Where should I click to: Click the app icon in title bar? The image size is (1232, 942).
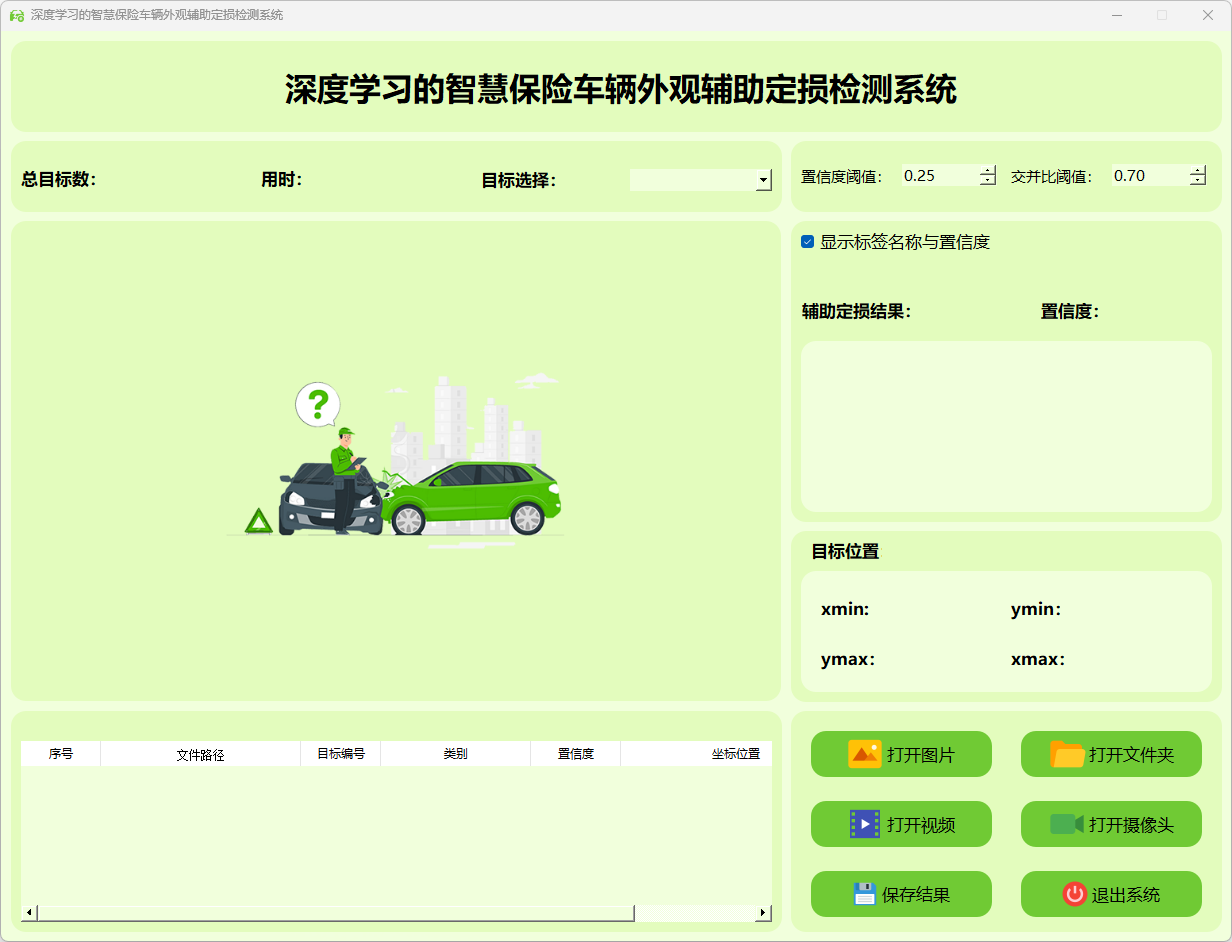point(16,15)
